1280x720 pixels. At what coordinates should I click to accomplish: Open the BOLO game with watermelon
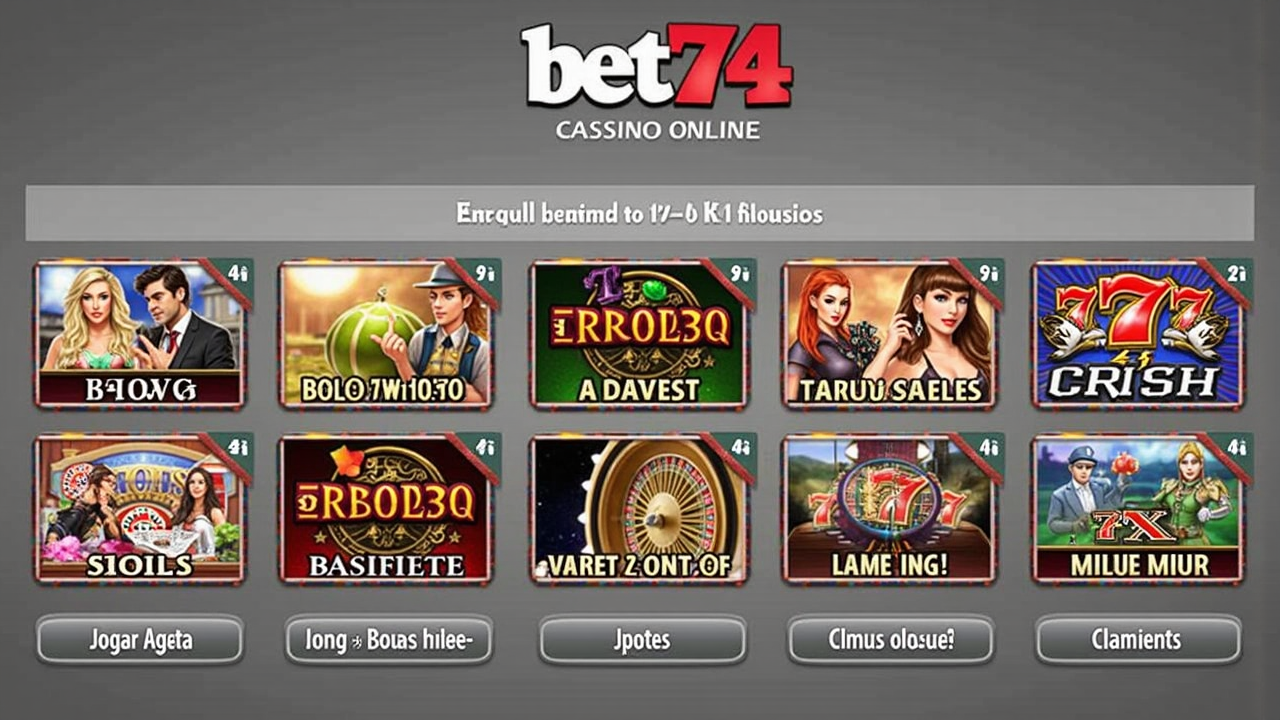pos(388,334)
